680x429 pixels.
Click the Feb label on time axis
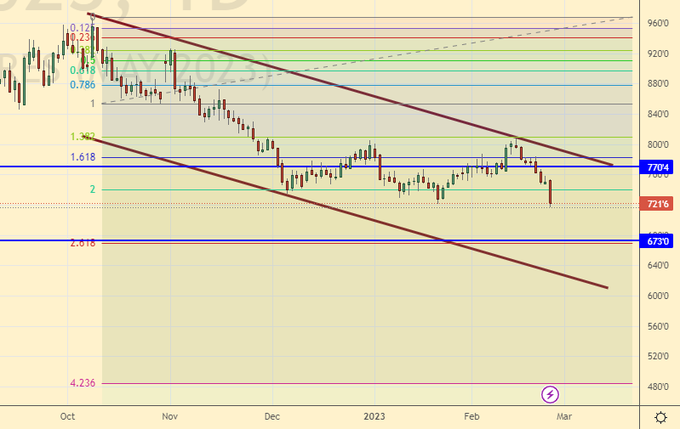(470, 415)
